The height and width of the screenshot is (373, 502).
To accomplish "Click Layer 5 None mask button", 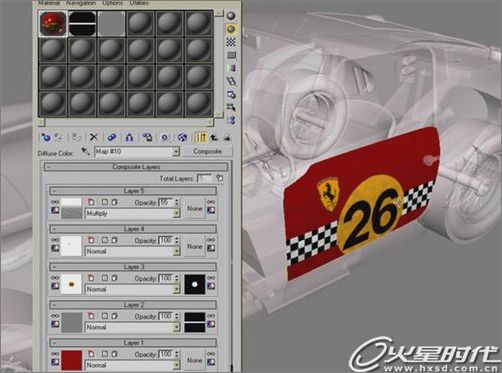I will pyautogui.click(x=195, y=208).
